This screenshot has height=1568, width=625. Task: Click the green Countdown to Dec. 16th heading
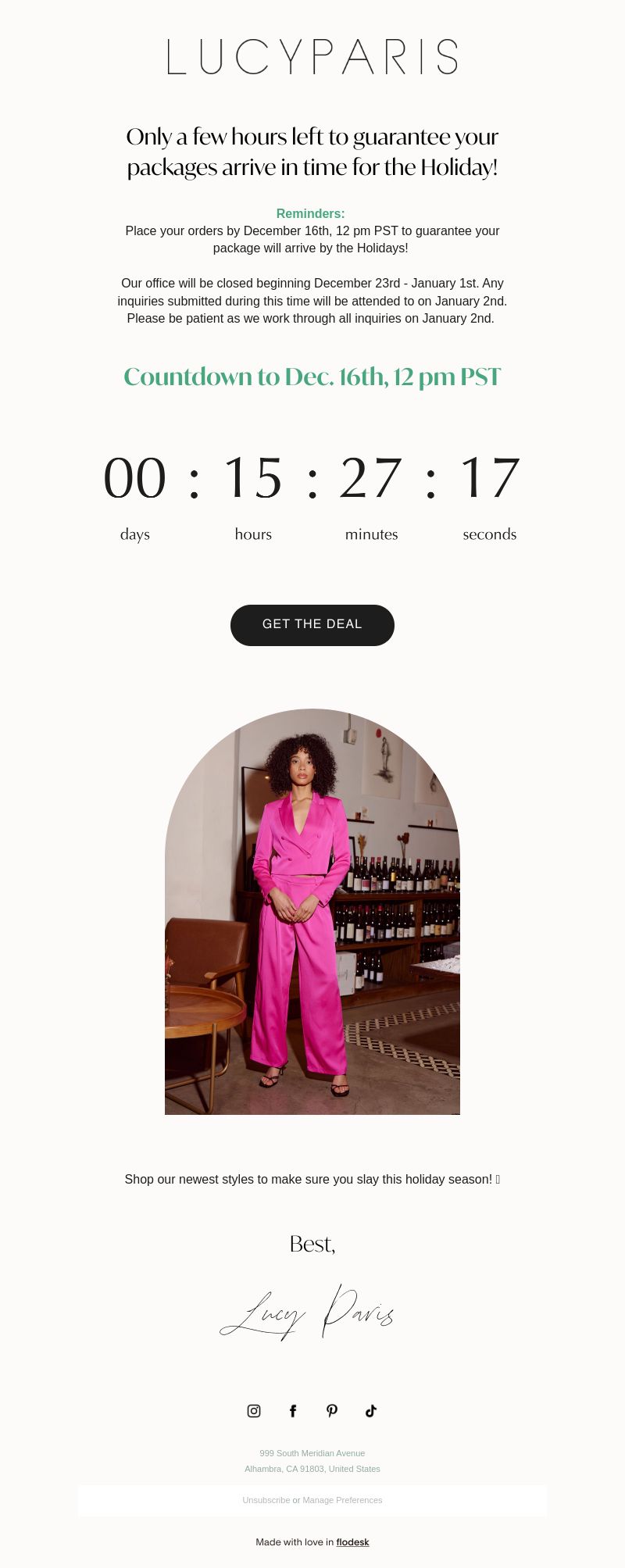click(x=312, y=377)
